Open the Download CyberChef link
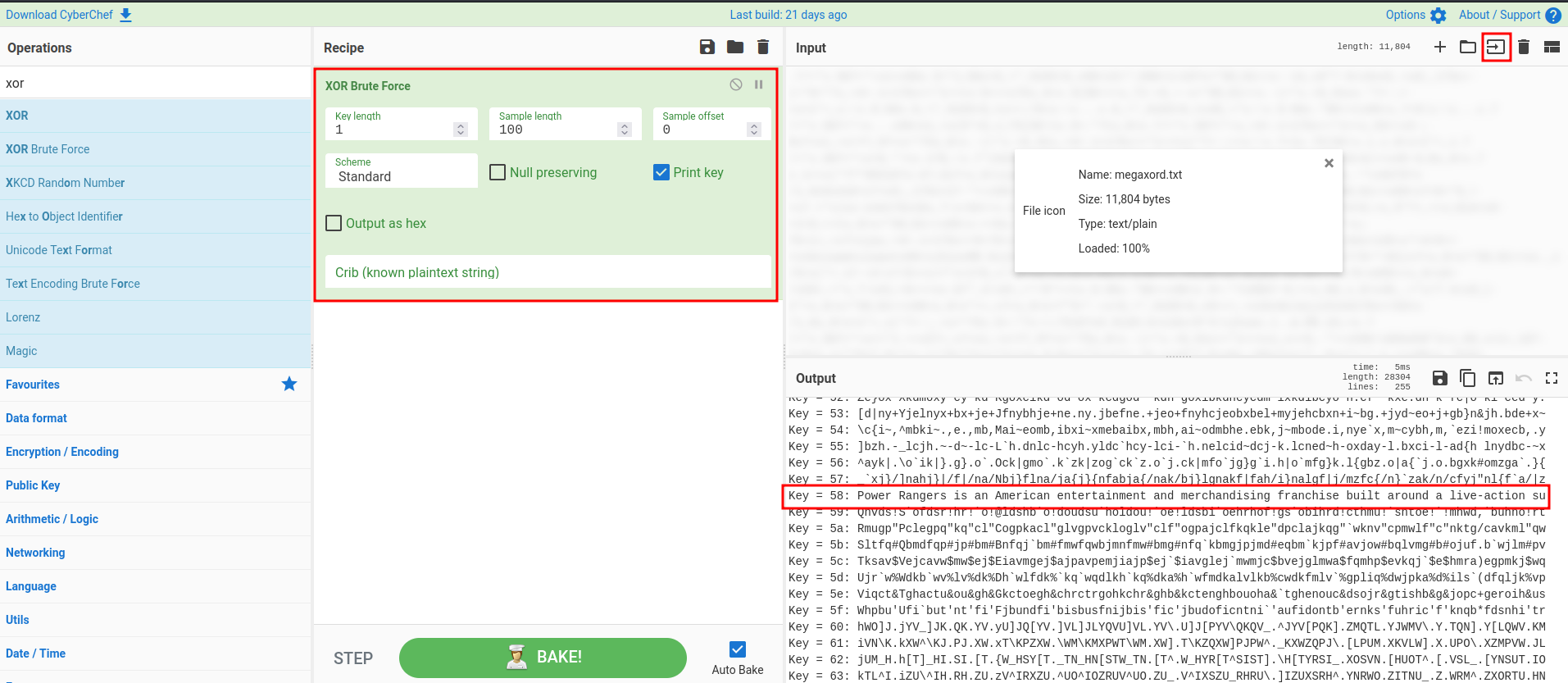This screenshot has width=1568, height=683. 60,15
